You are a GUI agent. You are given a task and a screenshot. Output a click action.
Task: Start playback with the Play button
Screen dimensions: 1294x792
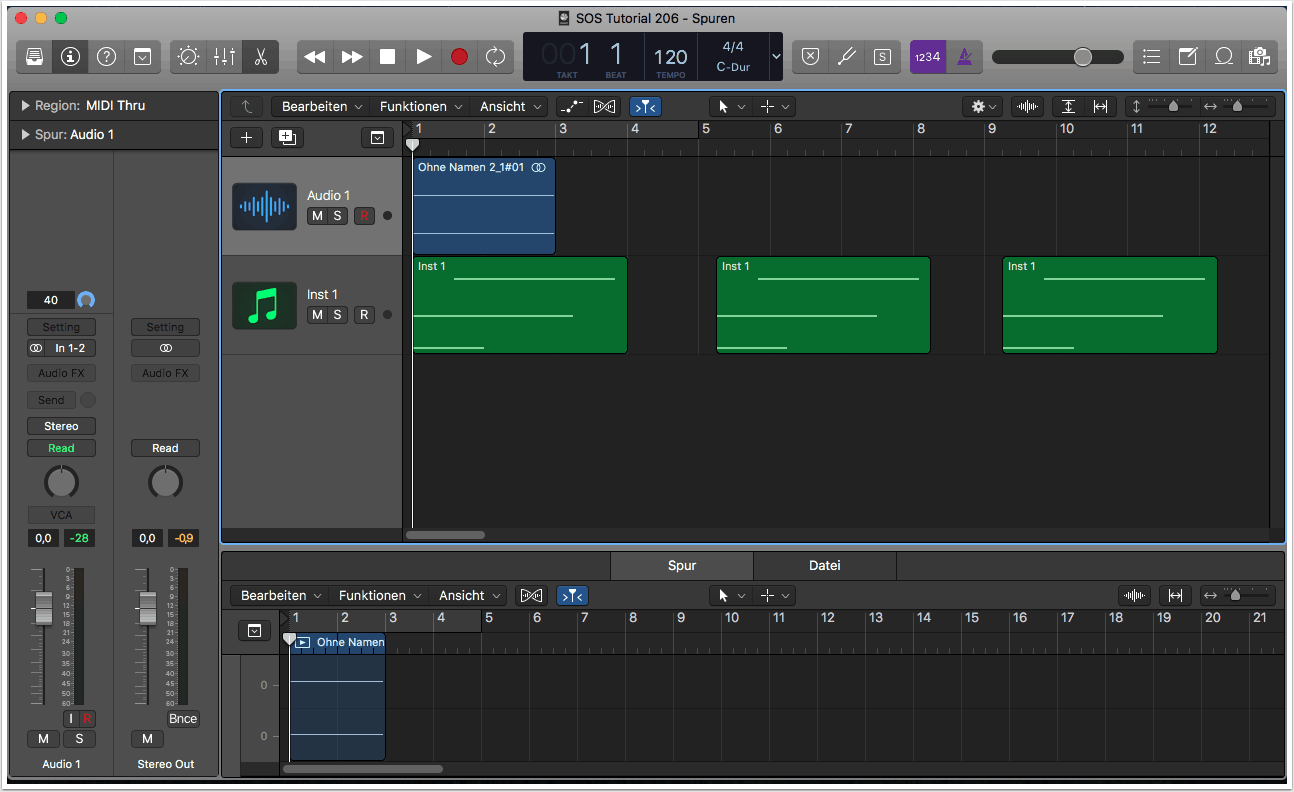pyautogui.click(x=424, y=57)
